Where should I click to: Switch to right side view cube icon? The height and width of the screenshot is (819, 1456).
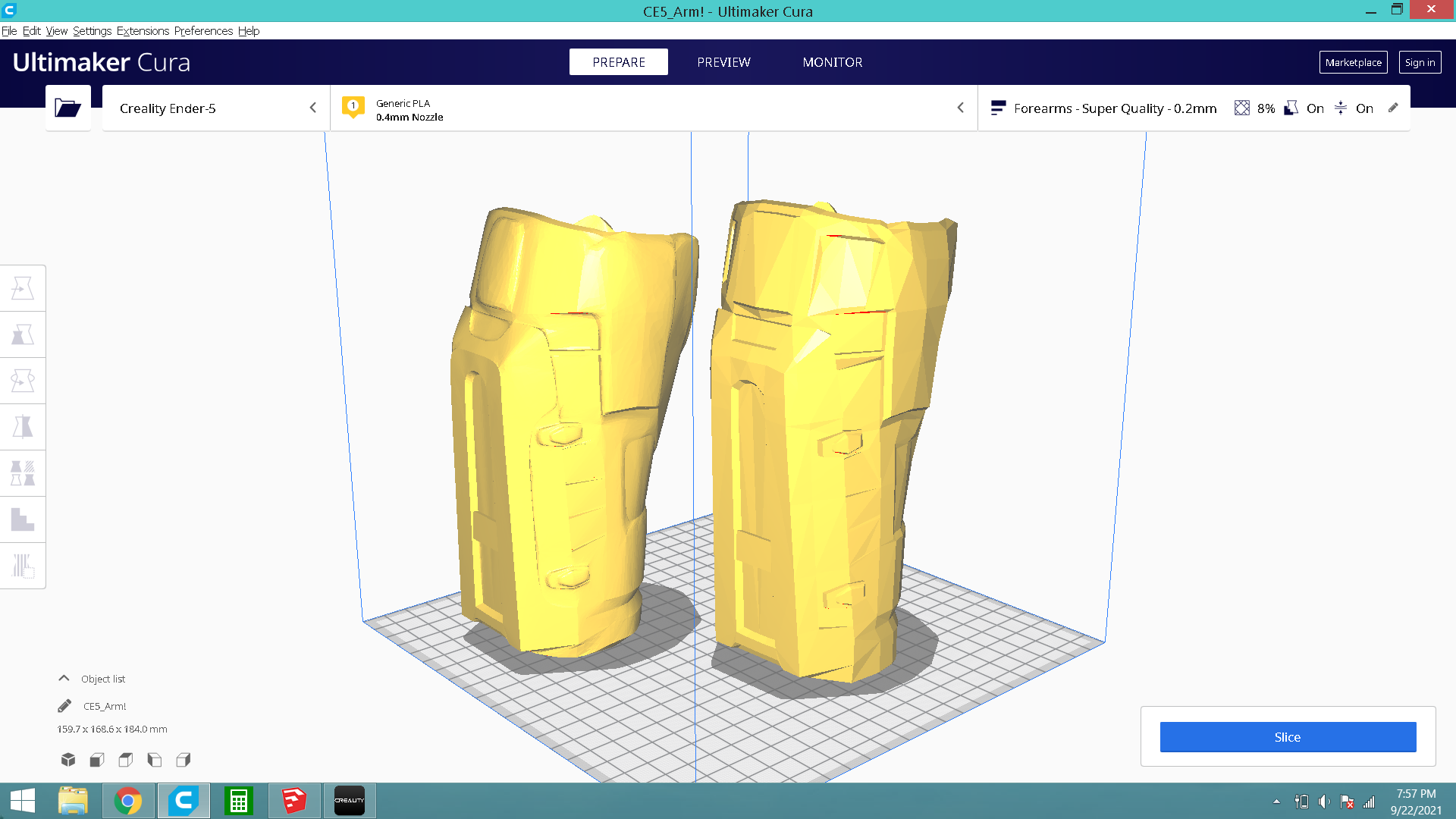pyautogui.click(x=184, y=759)
